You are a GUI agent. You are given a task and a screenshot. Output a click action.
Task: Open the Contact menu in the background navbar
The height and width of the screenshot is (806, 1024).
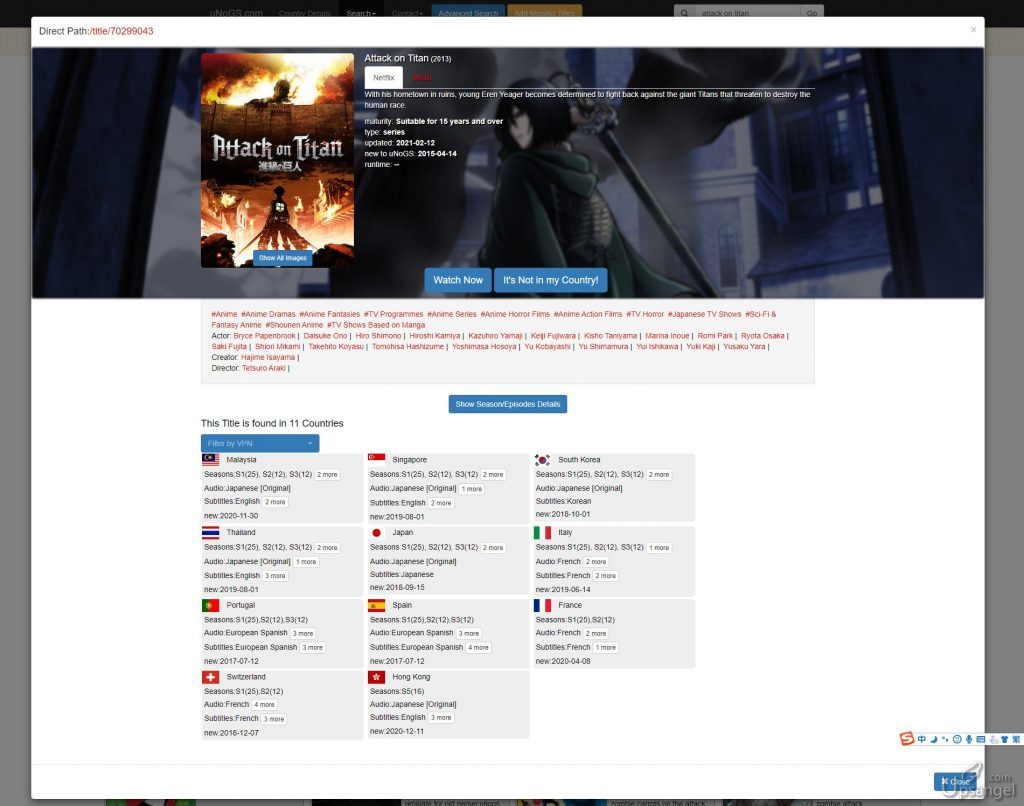point(407,13)
